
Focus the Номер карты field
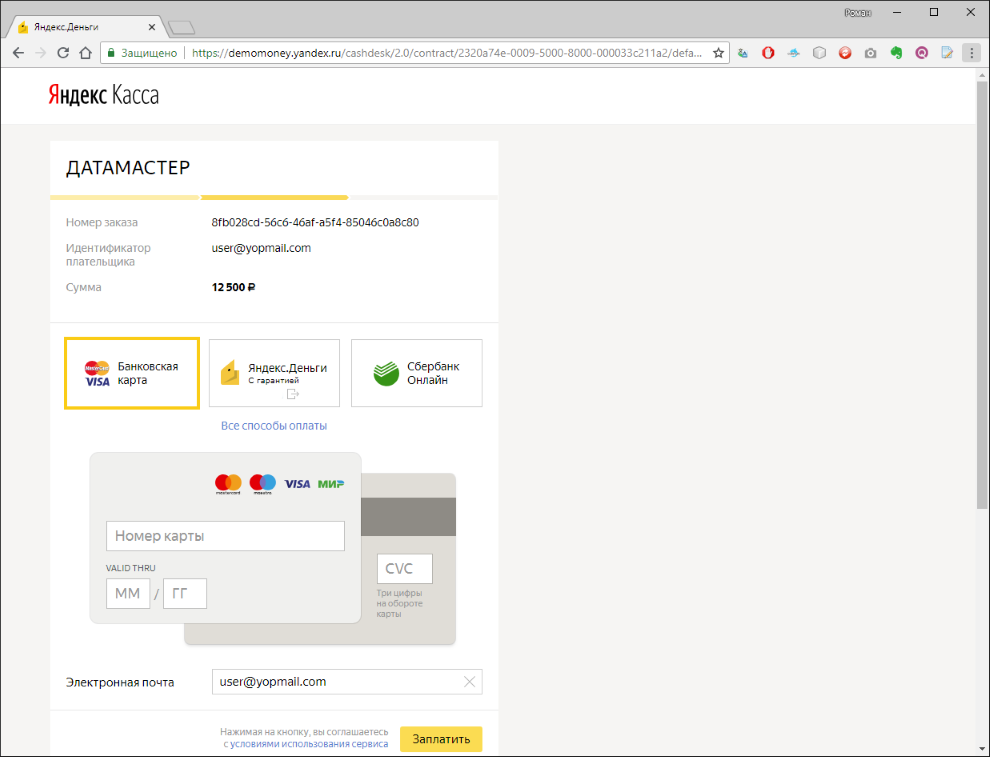[x=225, y=536]
